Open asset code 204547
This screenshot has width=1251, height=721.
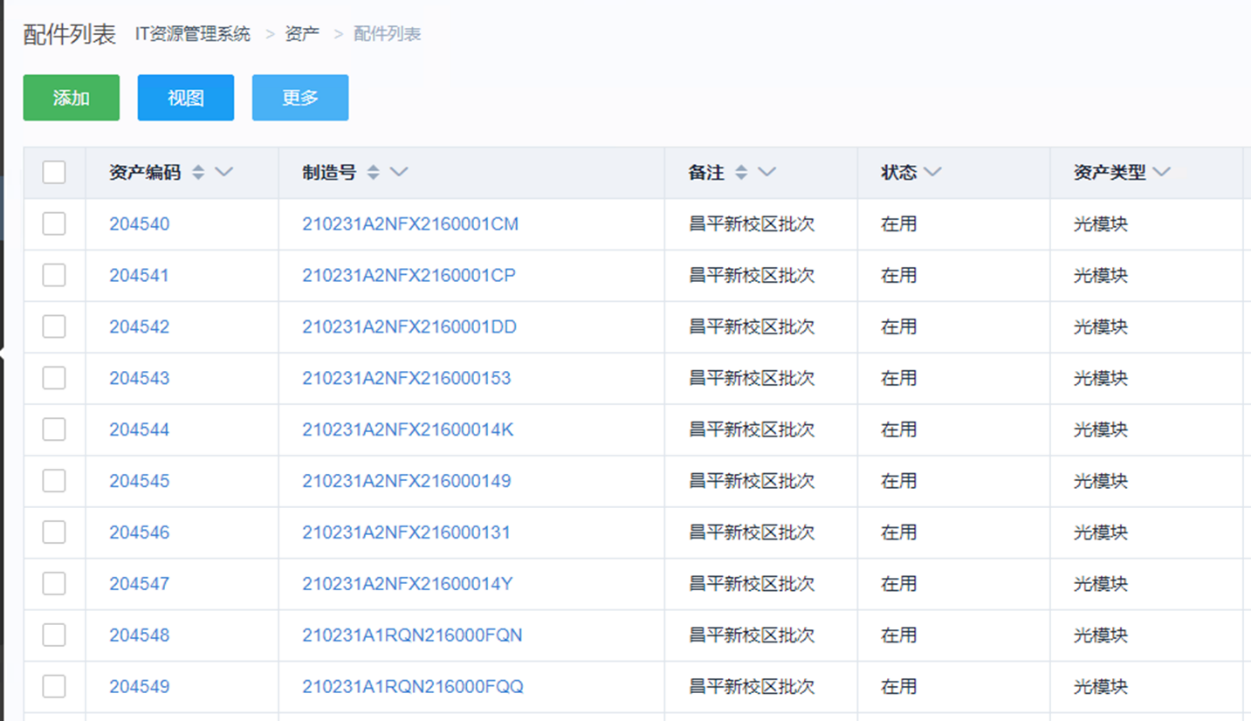point(139,583)
